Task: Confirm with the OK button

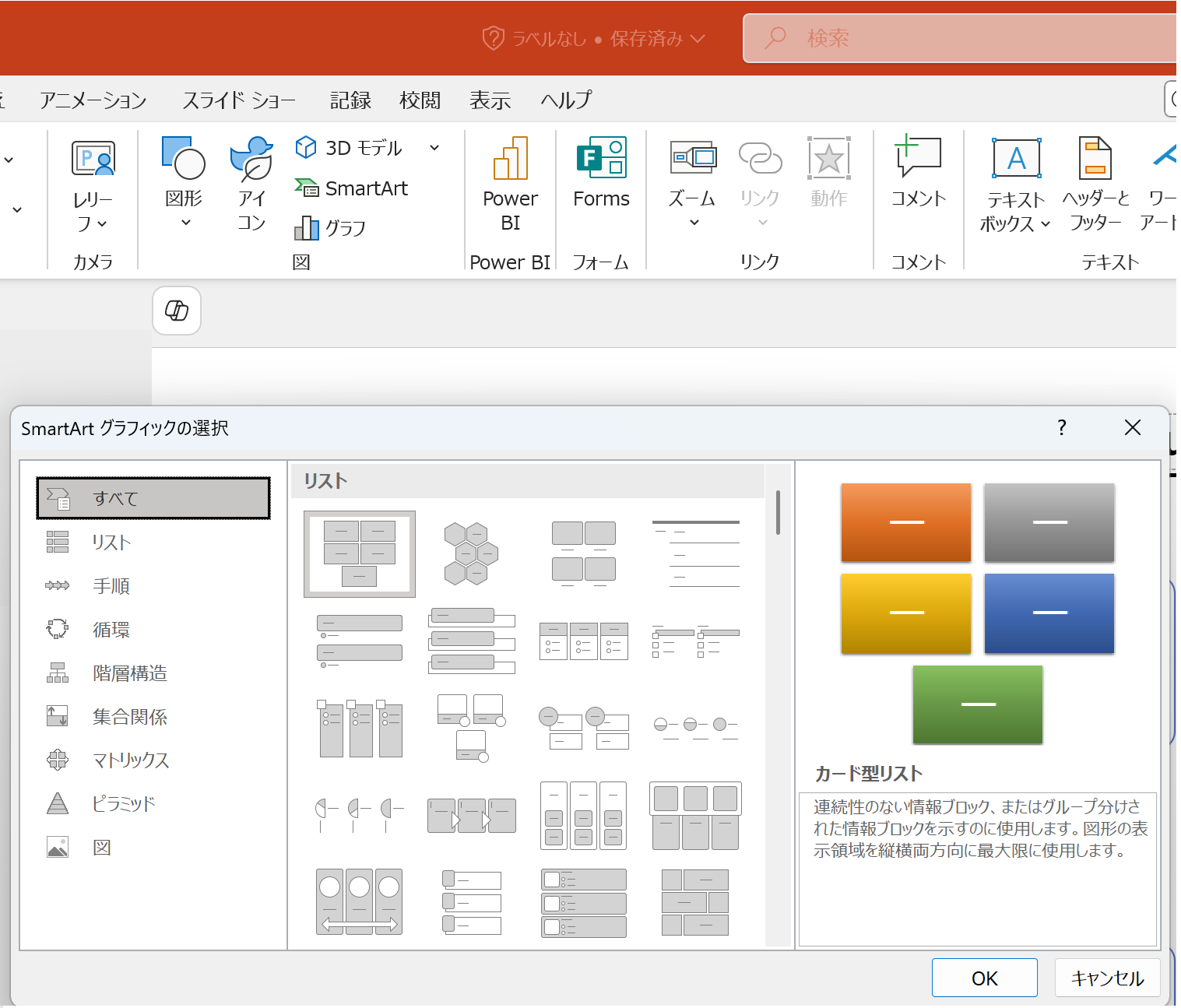Action: 984,978
